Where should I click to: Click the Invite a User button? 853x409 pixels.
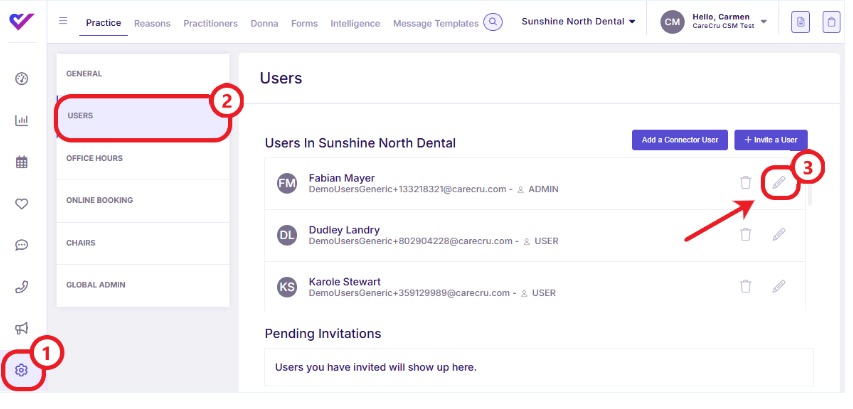(770, 140)
